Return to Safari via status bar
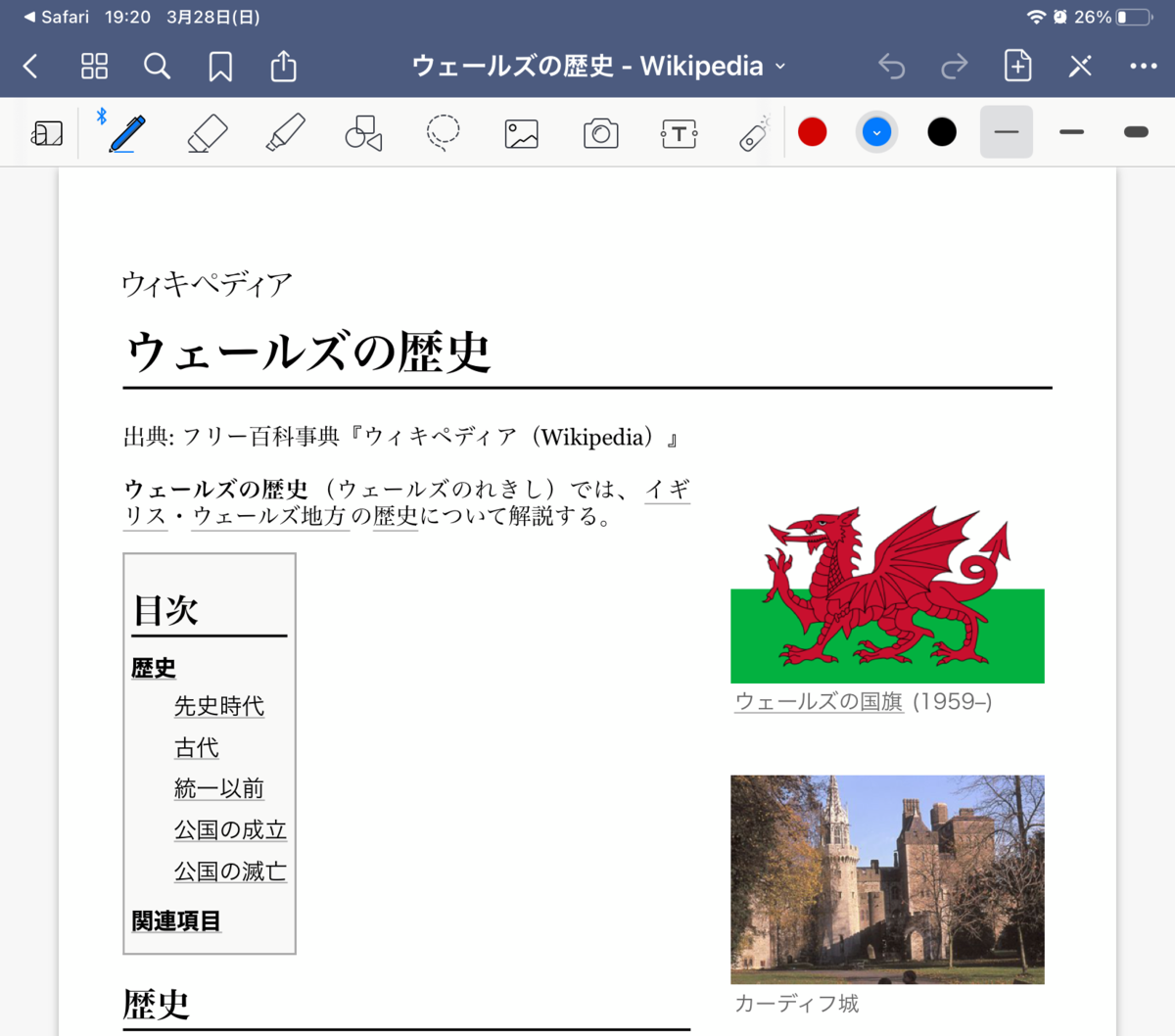This screenshot has height=1036, width=1175. coord(57,17)
